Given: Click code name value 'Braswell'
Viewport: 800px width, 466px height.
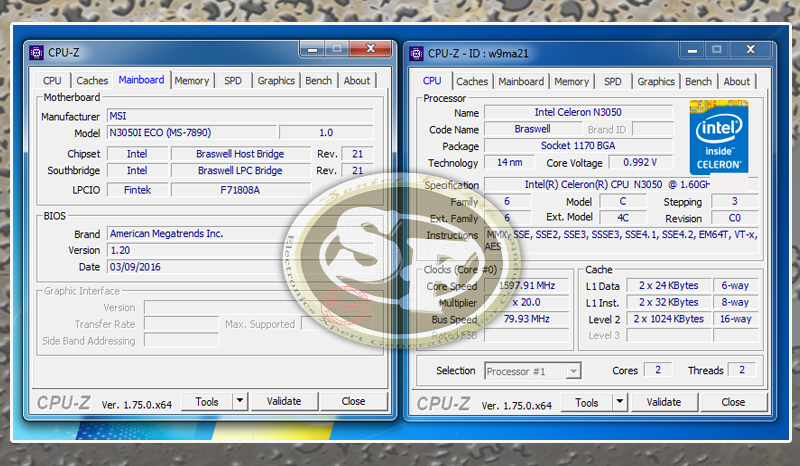Looking at the screenshot, I should tap(532, 129).
